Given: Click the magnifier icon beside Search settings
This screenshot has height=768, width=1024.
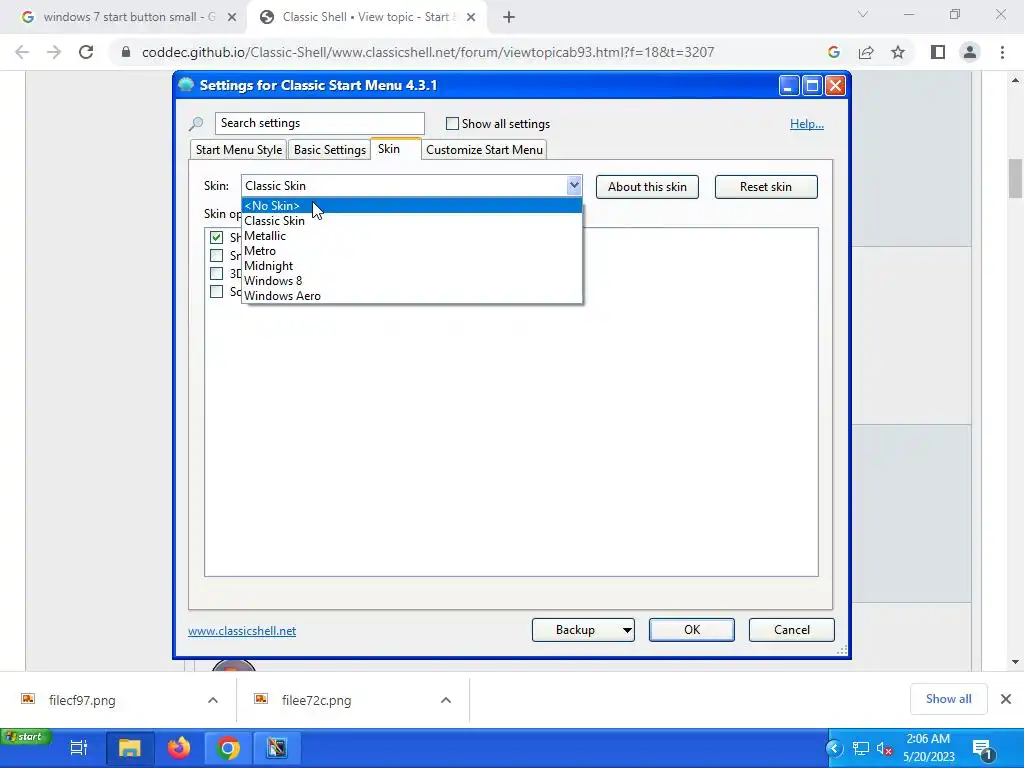Looking at the screenshot, I should (x=196, y=123).
